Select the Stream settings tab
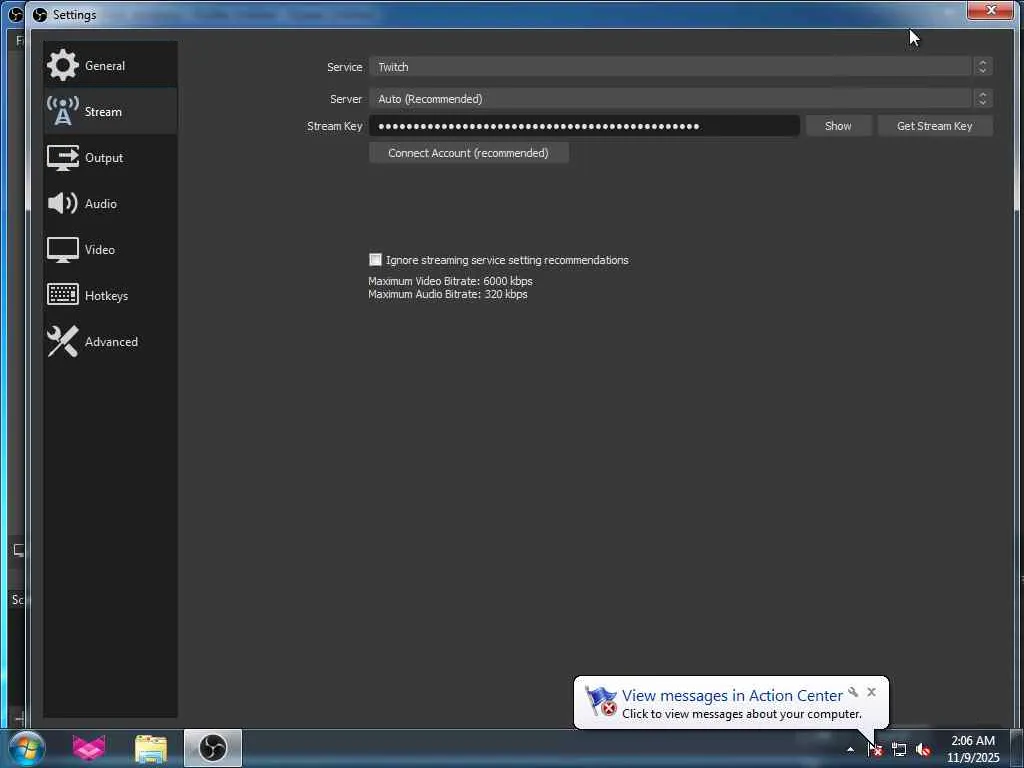This screenshot has height=768, width=1024. click(110, 111)
